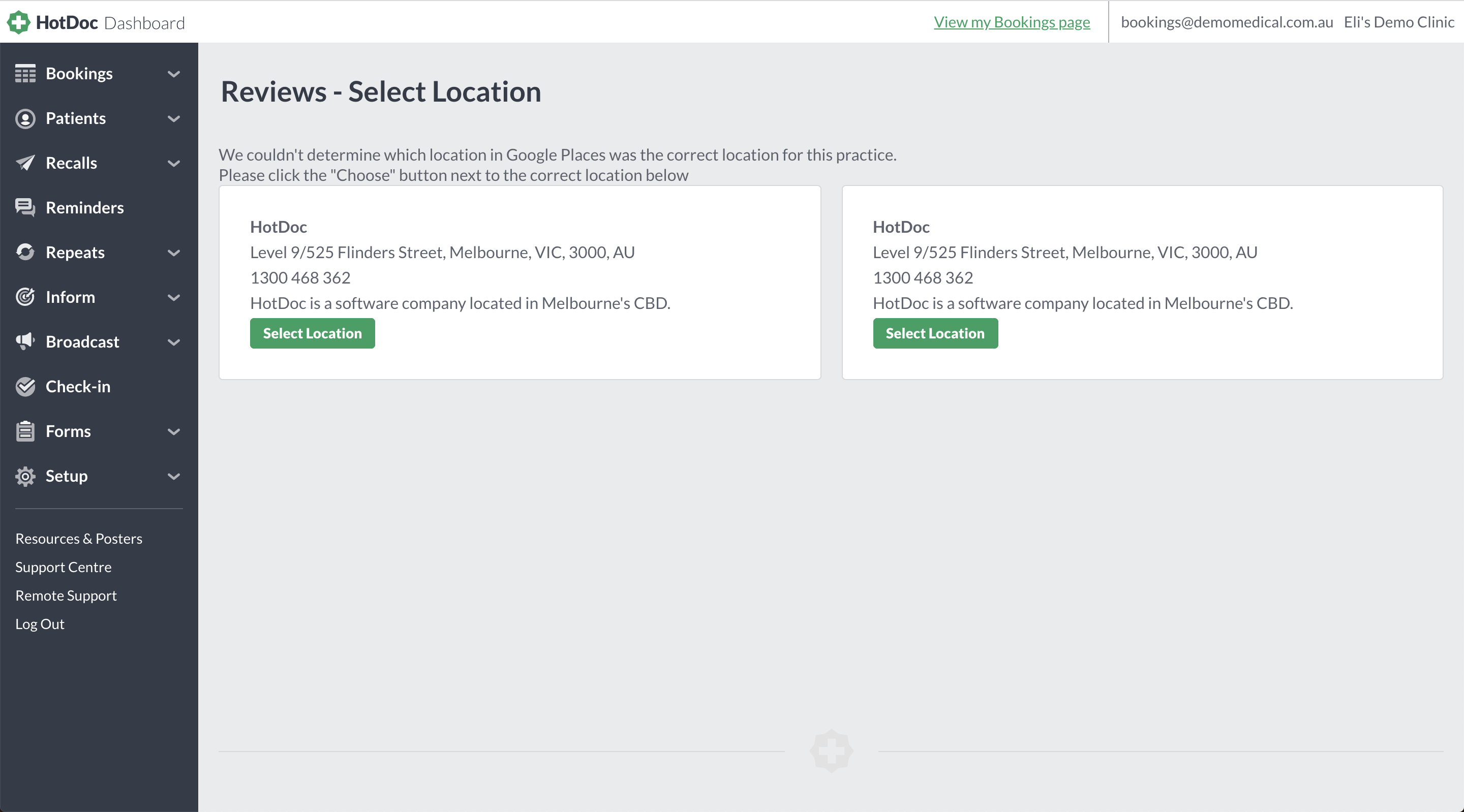Click the Recalls paper plane icon
The width and height of the screenshot is (1464, 812).
point(25,163)
